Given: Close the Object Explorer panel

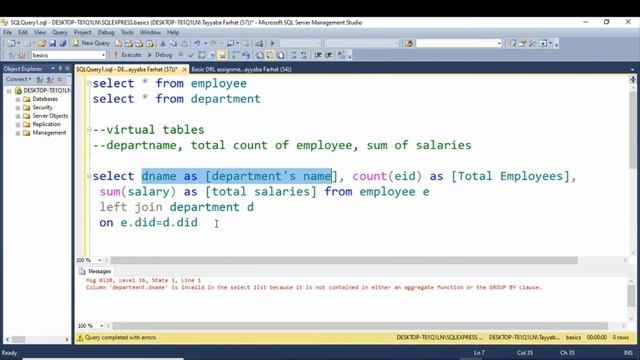Looking at the screenshot, I should (67, 69).
